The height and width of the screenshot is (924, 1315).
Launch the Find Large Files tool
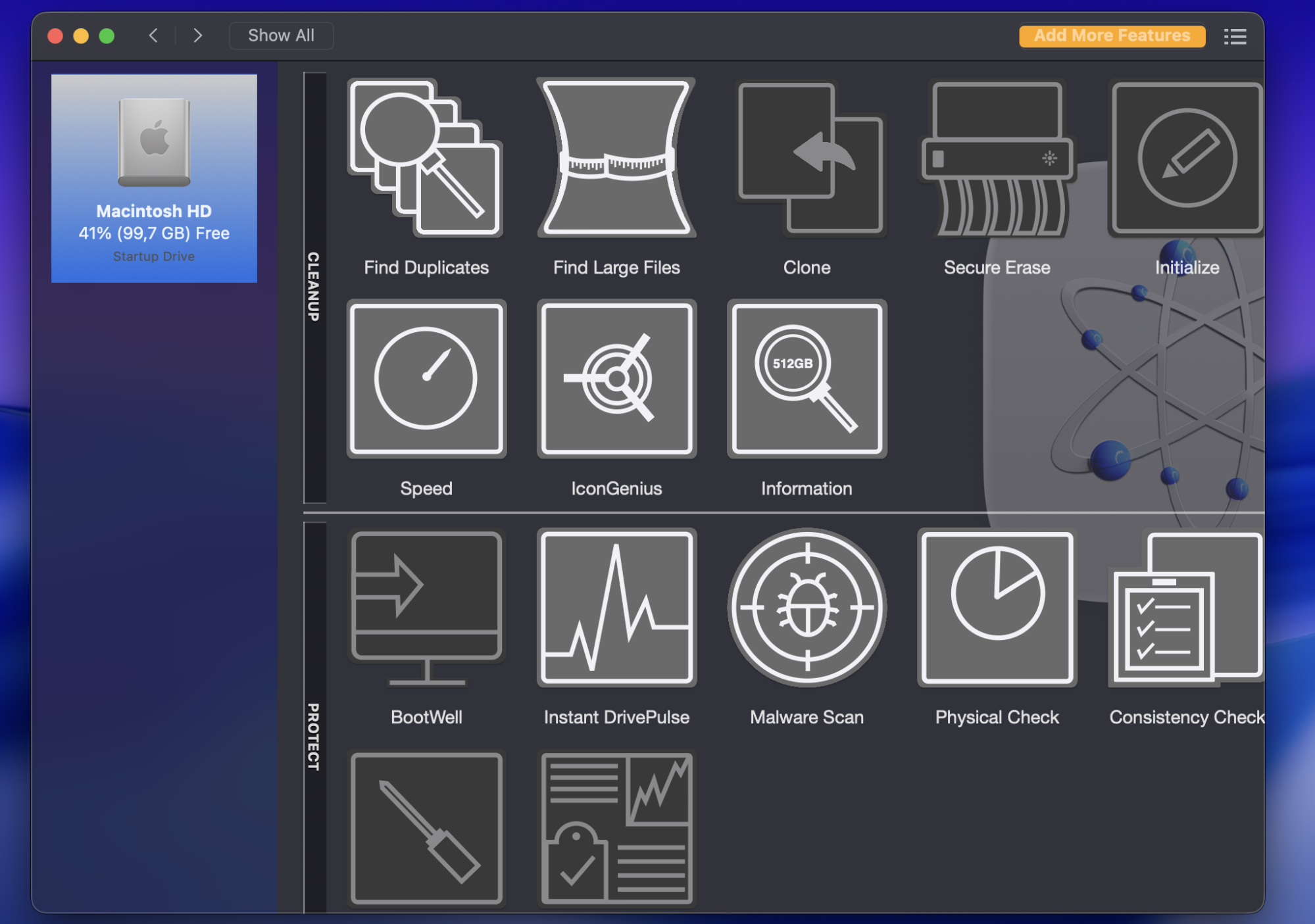click(x=616, y=158)
